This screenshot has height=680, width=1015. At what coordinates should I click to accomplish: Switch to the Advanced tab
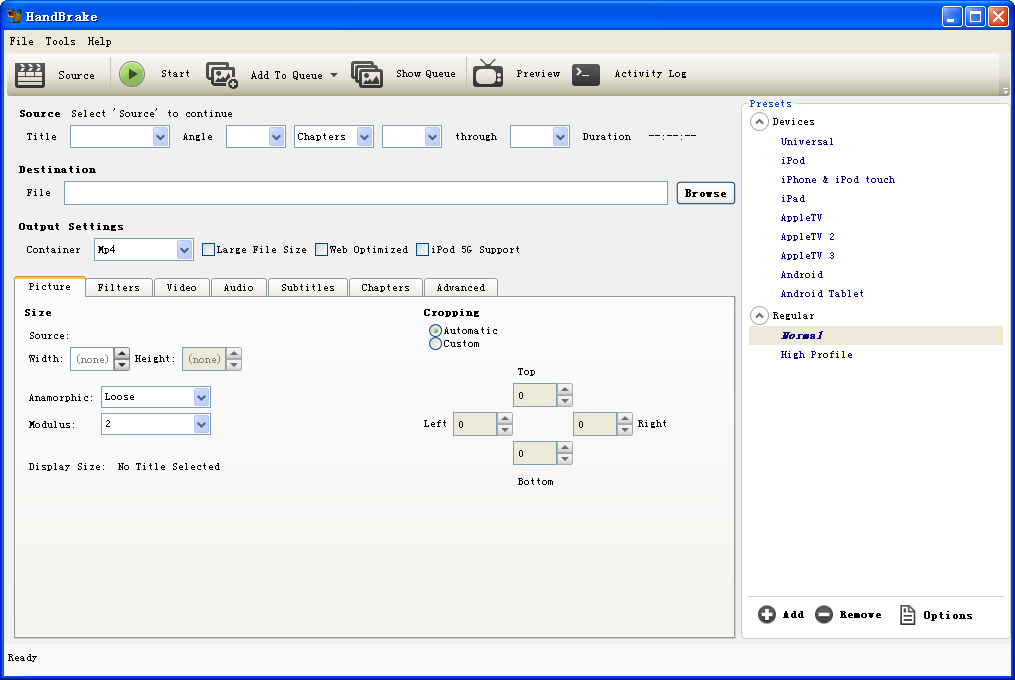tap(461, 288)
